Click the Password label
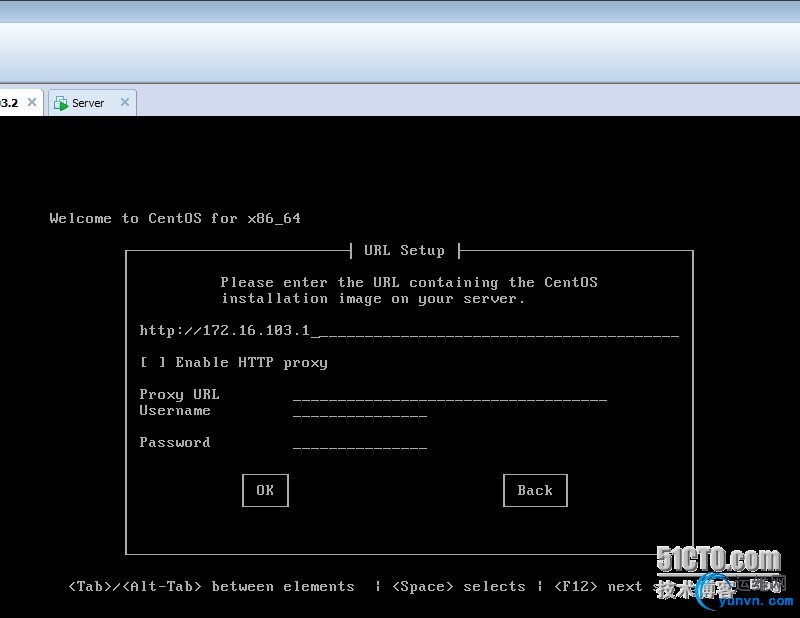 174,442
